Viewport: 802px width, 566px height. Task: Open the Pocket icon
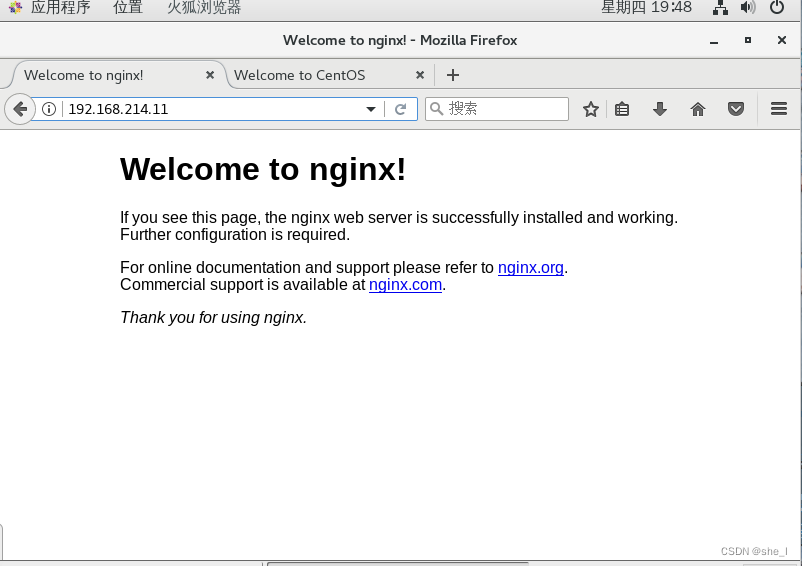736,109
